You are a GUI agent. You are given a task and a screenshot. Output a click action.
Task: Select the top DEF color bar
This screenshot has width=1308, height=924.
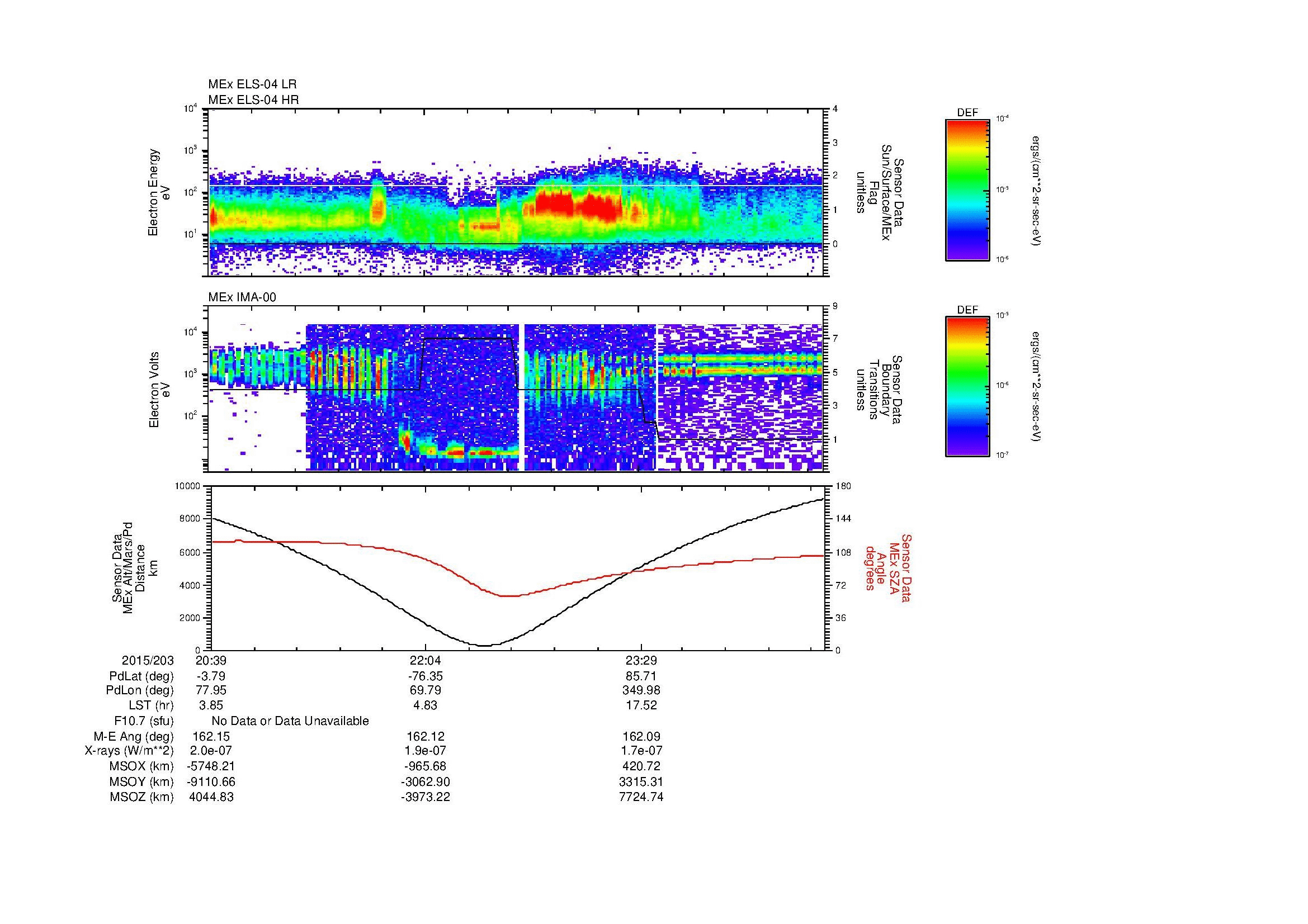coord(967,190)
